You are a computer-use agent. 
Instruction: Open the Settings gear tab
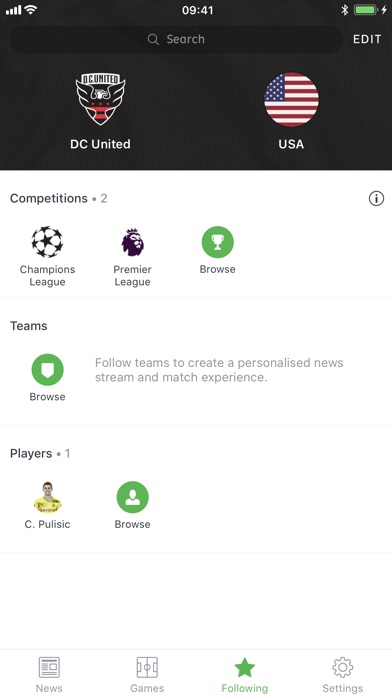[x=342, y=675]
